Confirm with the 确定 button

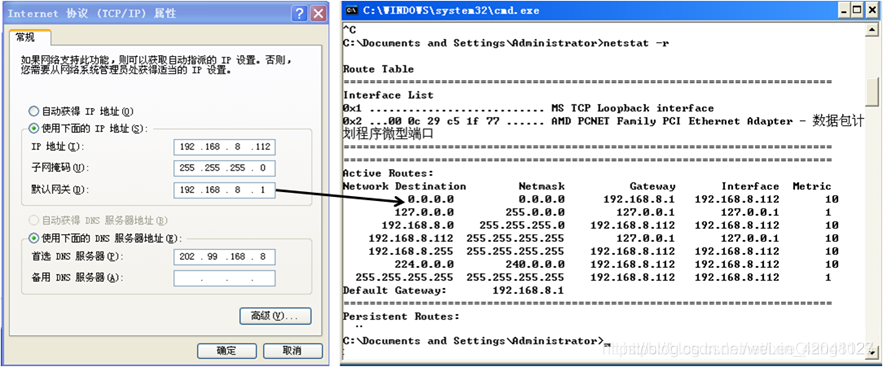pyautogui.click(x=227, y=351)
